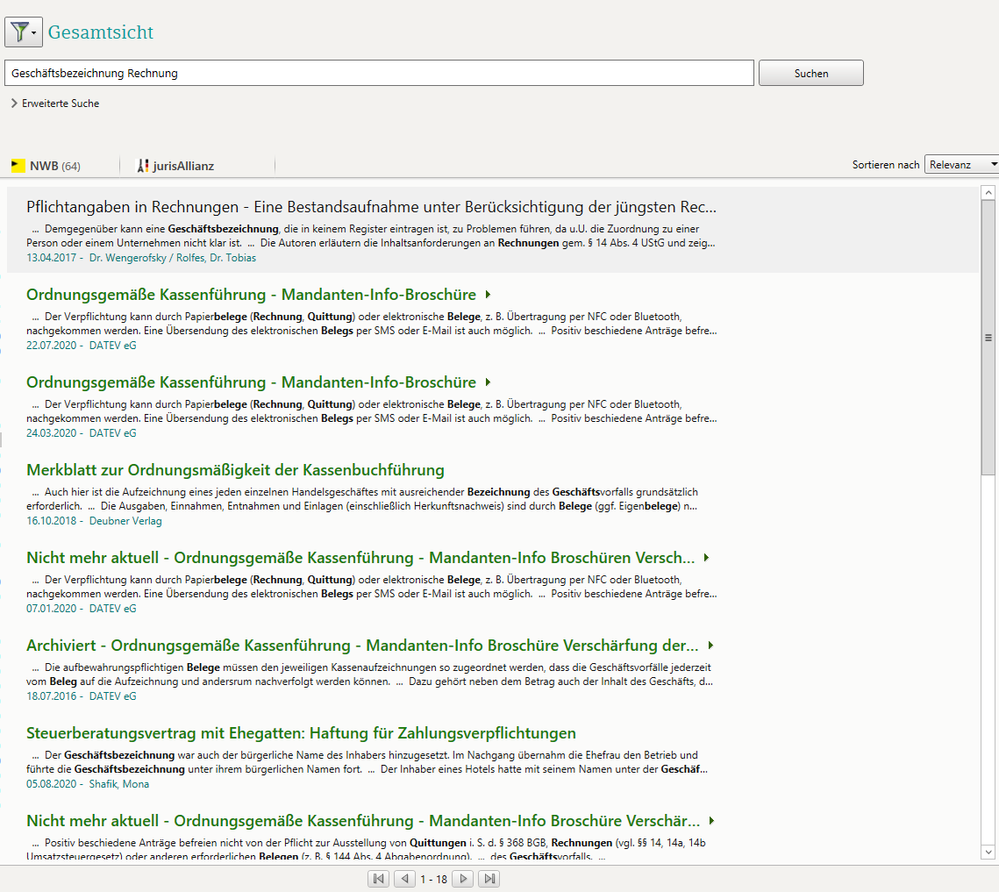Open the filter funnel icon menu

point(22,33)
